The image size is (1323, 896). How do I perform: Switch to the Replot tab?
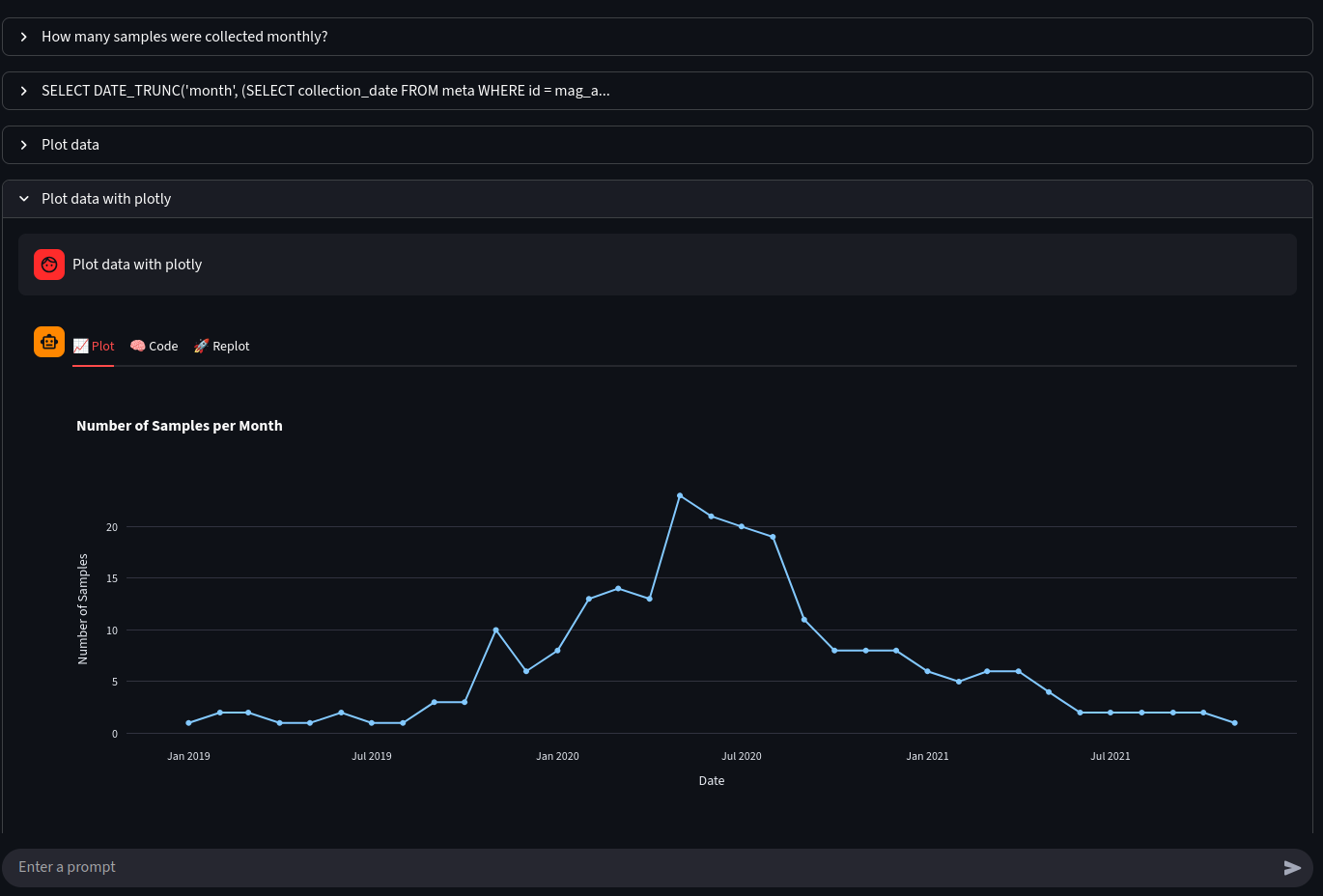click(231, 346)
